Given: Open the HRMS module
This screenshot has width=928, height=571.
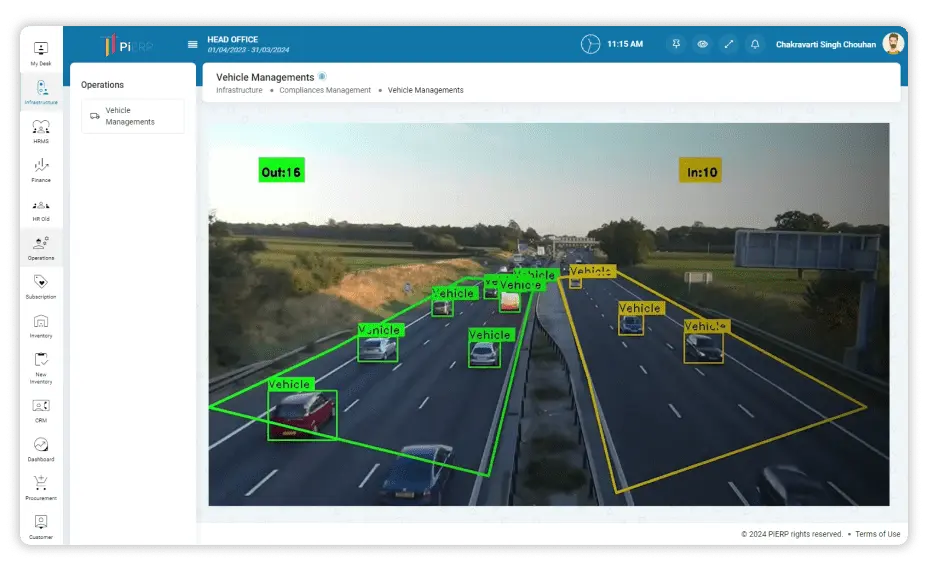Looking at the screenshot, I should [41, 131].
